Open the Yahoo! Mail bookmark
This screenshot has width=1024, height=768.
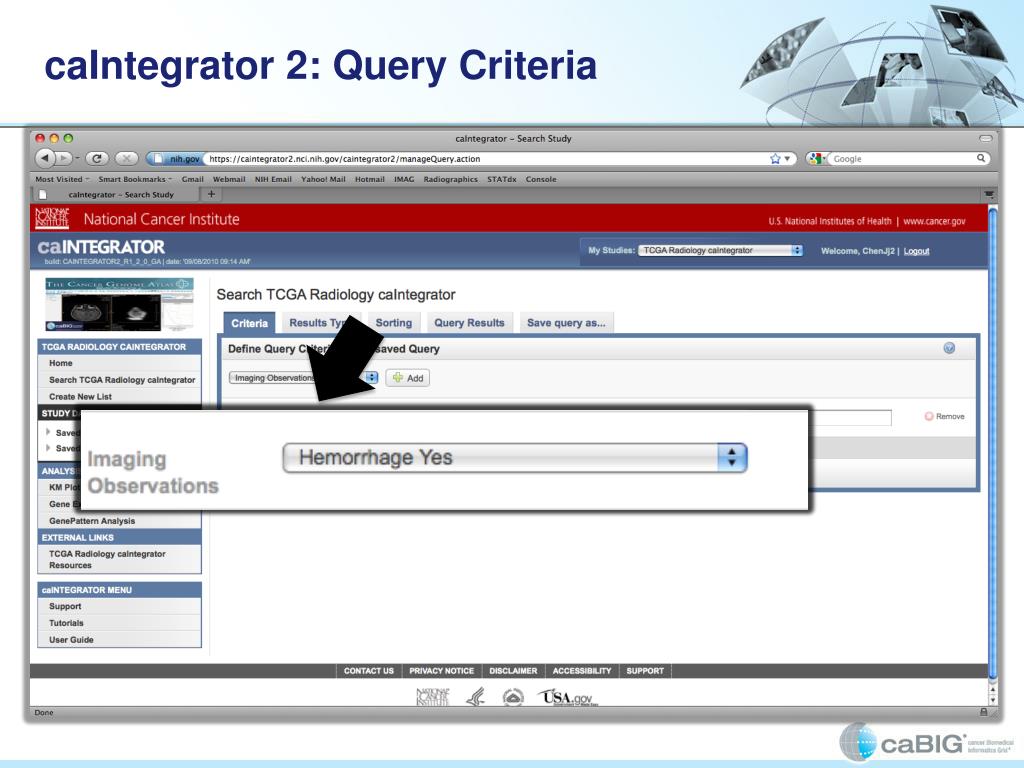click(x=323, y=179)
